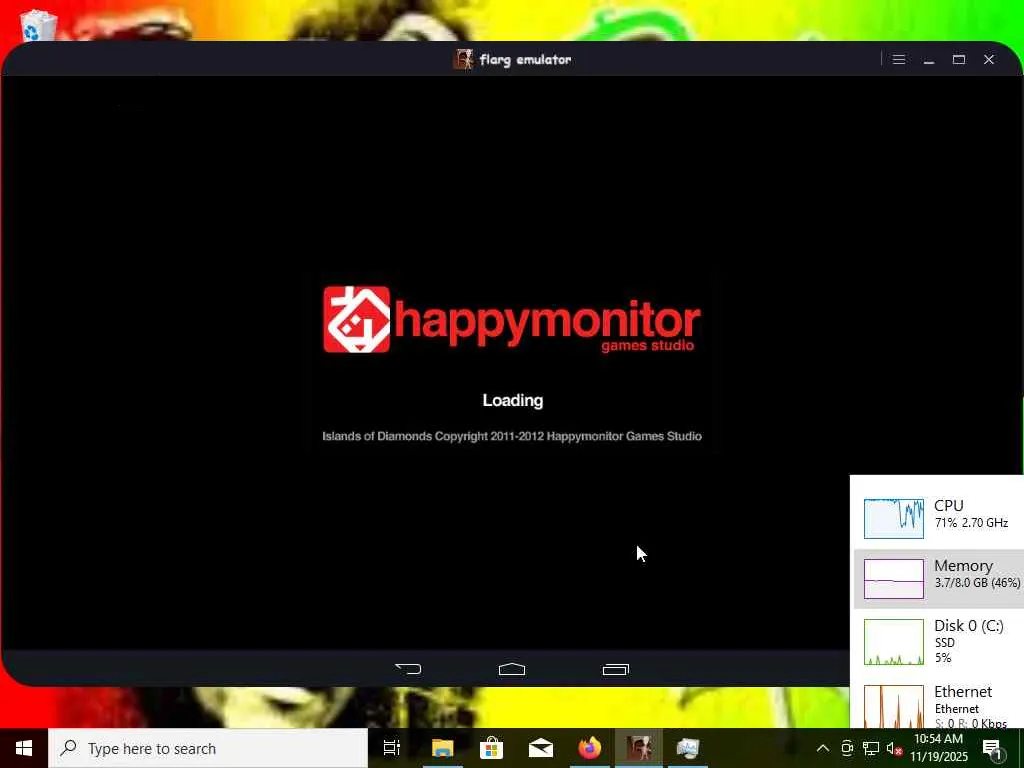Viewport: 1024px width, 768px height.
Task: Close the flarg emulator window
Action: pos(989,59)
